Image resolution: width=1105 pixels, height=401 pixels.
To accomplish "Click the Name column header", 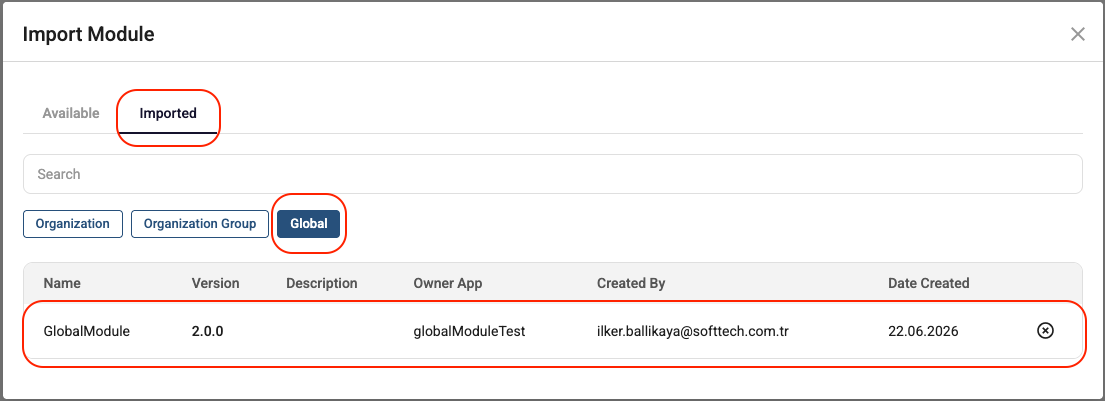I will point(62,283).
